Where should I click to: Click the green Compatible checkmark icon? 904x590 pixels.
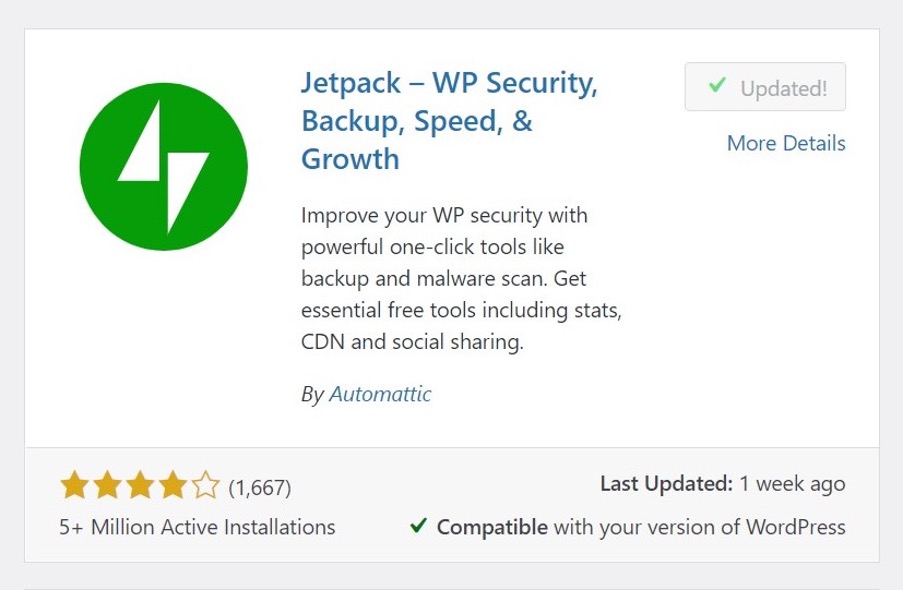[x=419, y=525]
